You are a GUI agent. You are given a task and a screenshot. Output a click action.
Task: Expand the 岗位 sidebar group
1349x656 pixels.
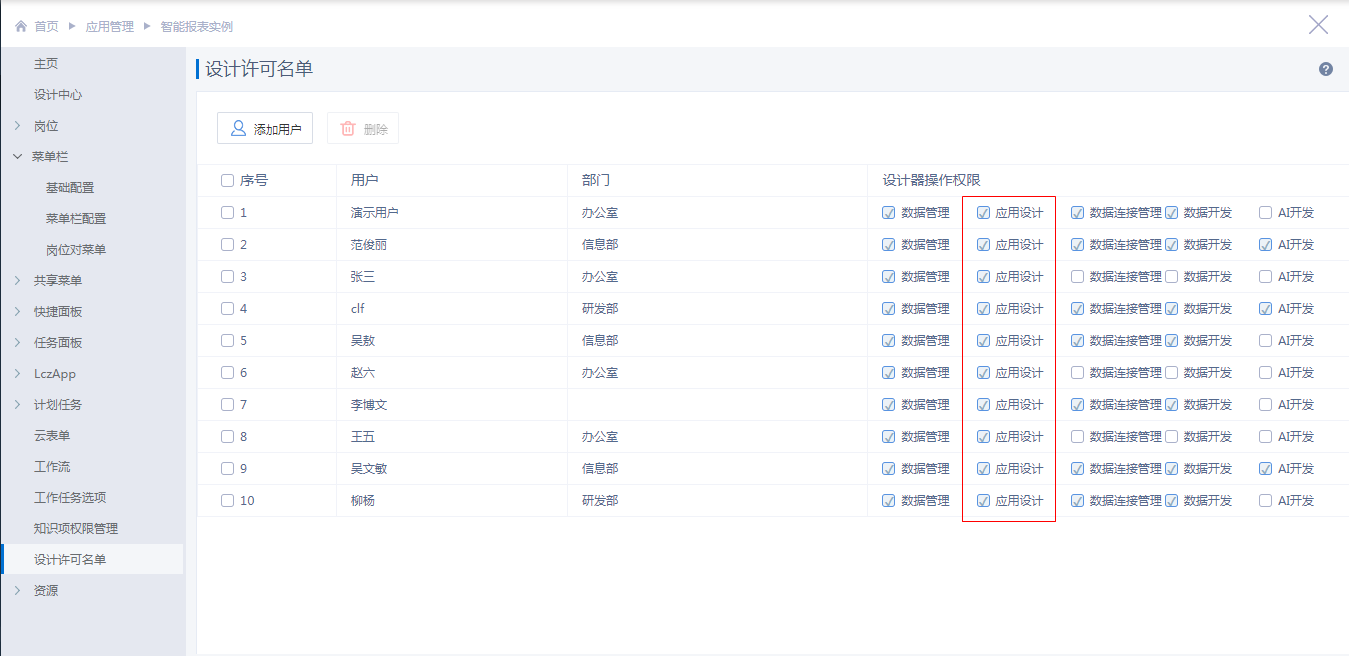coord(18,126)
